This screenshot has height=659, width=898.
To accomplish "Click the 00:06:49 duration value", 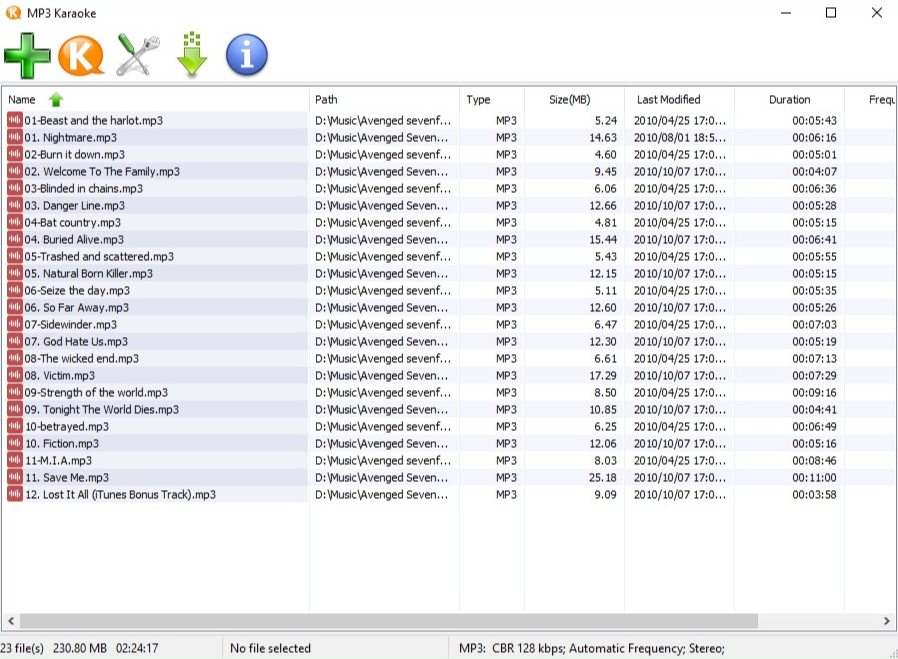I will pyautogui.click(x=814, y=426).
